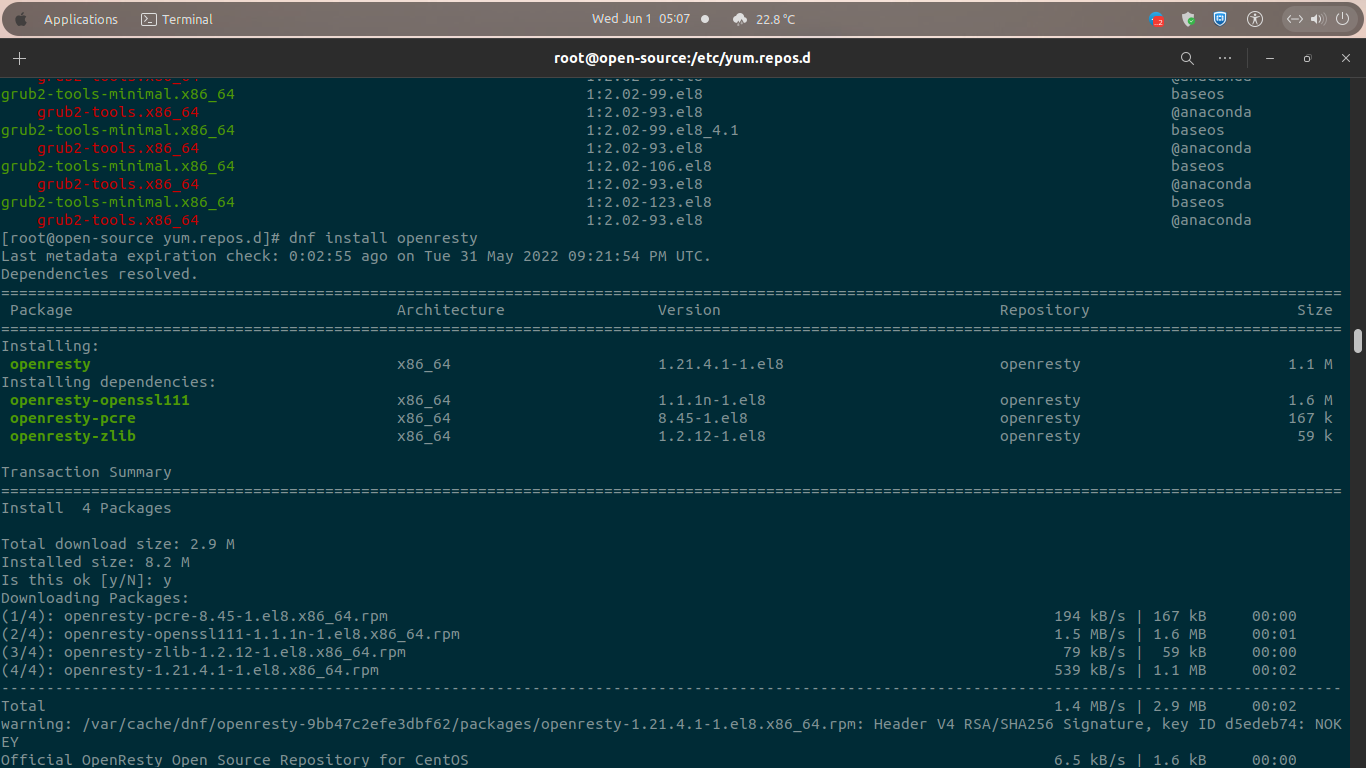1366x768 pixels.
Task: Open the accessibility menu icon
Action: pos(1256,19)
